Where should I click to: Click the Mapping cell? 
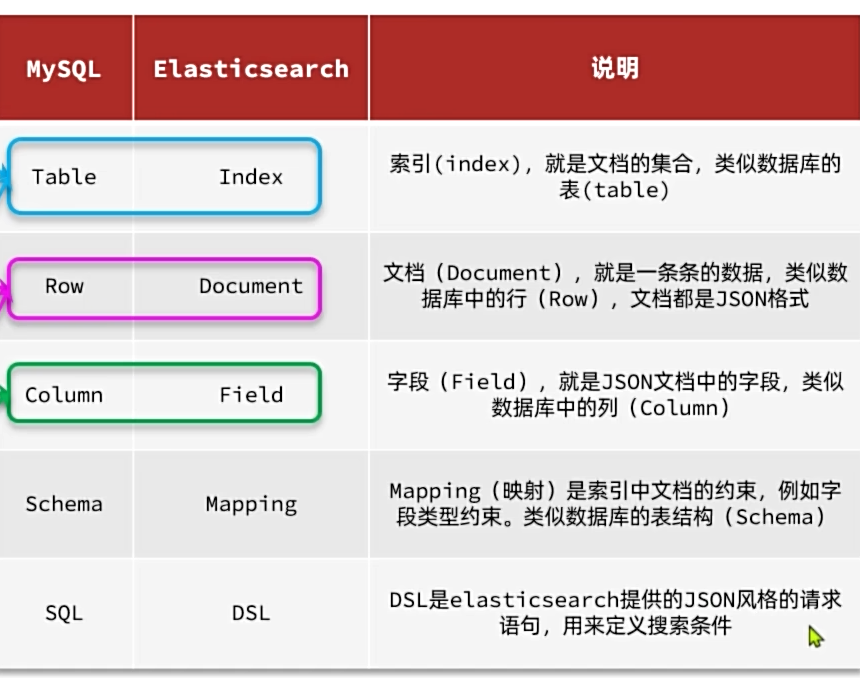(x=251, y=504)
